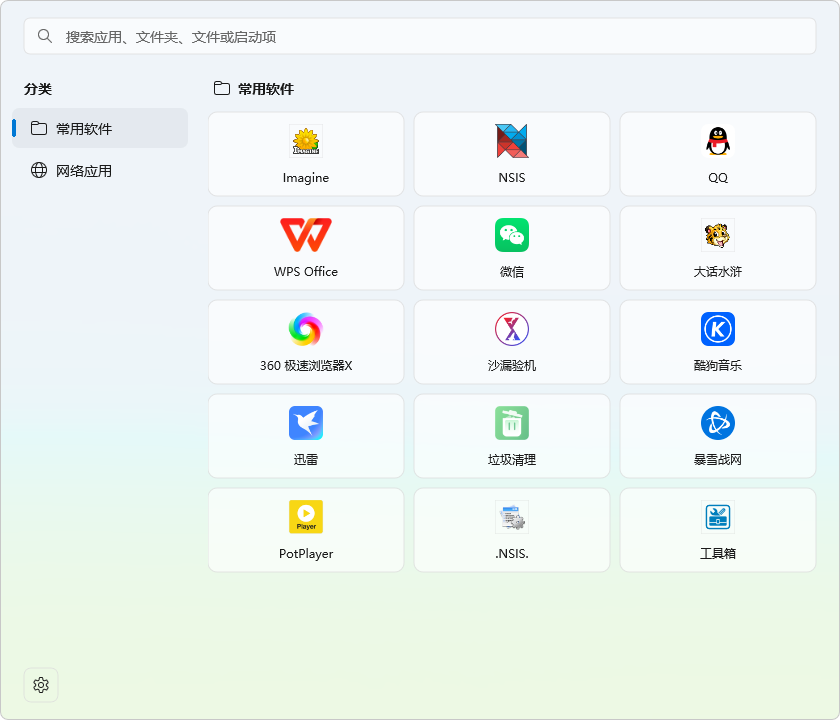
Task: Launch the .NSIS. script gear icon
Action: tap(512, 517)
